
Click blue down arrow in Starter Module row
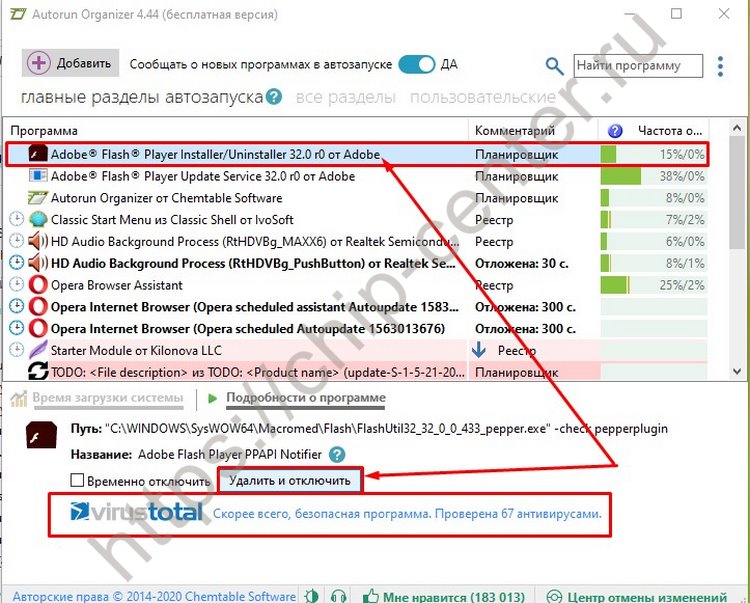pos(479,350)
